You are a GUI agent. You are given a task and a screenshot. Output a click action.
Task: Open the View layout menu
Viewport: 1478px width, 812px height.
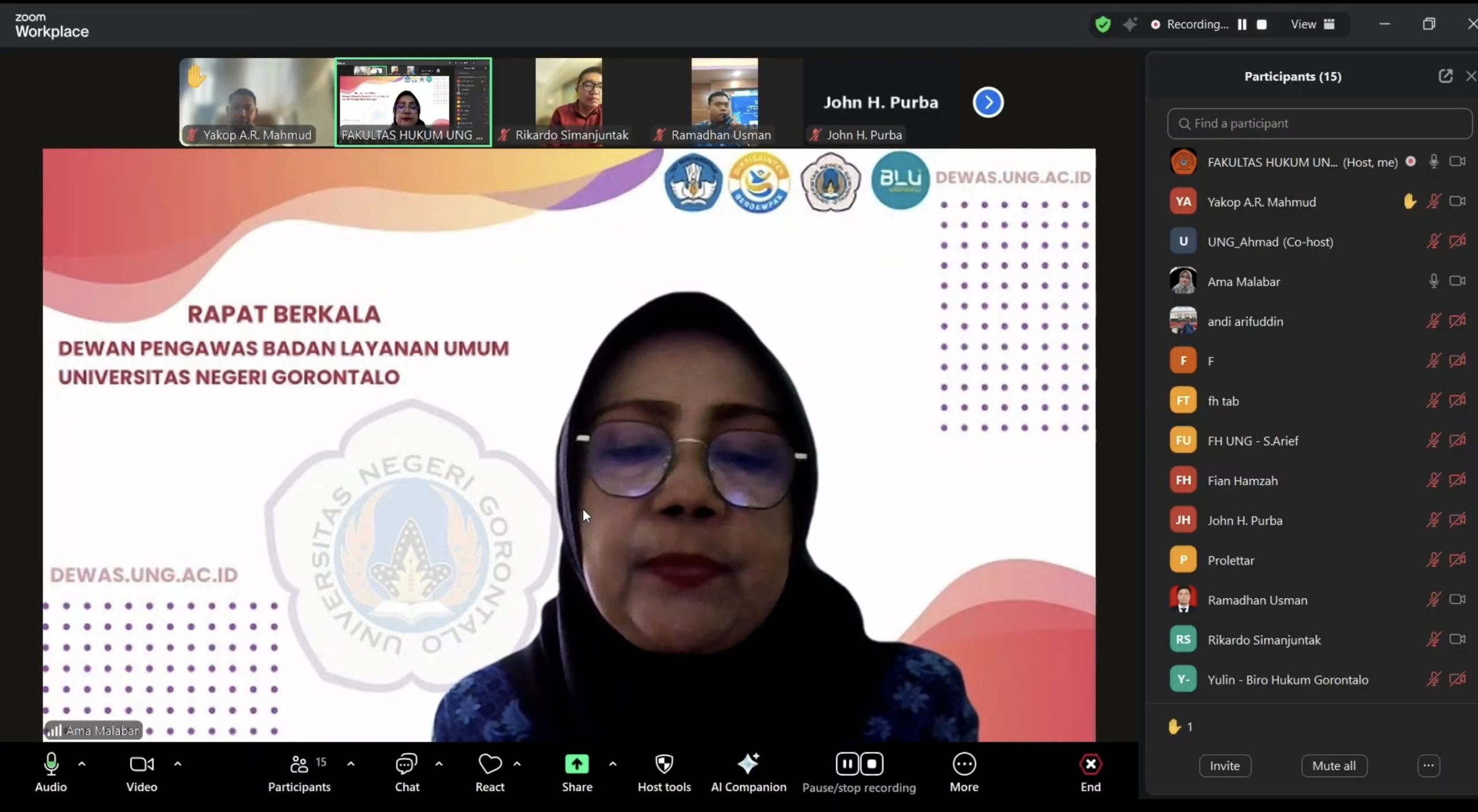pos(1312,24)
